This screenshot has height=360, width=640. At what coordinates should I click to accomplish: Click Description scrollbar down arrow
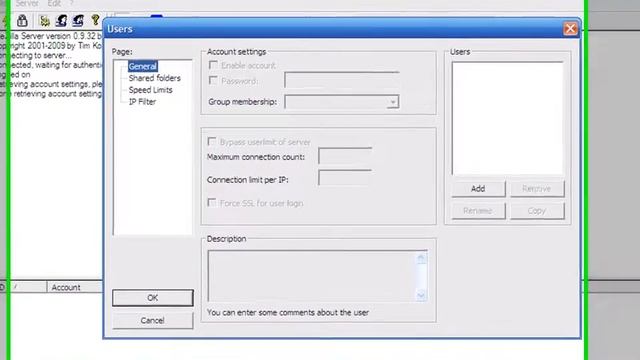point(421,295)
